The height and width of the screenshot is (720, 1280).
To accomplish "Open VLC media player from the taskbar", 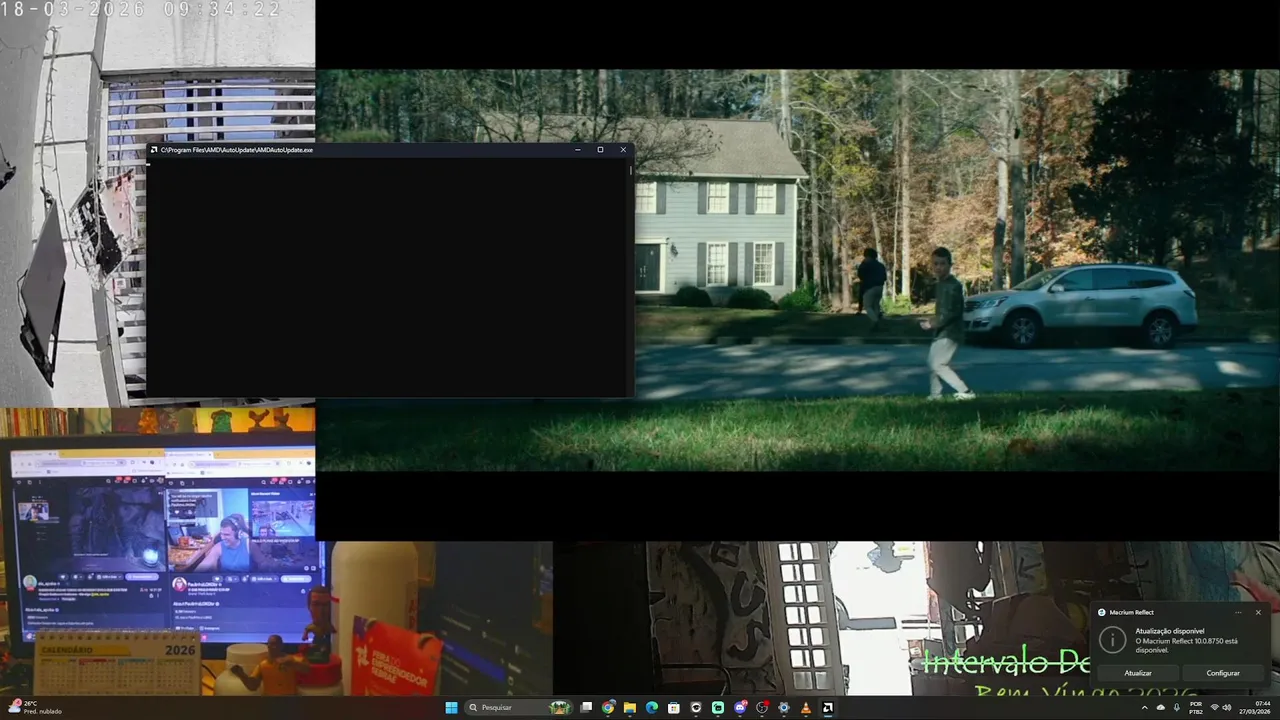I will [x=806, y=707].
